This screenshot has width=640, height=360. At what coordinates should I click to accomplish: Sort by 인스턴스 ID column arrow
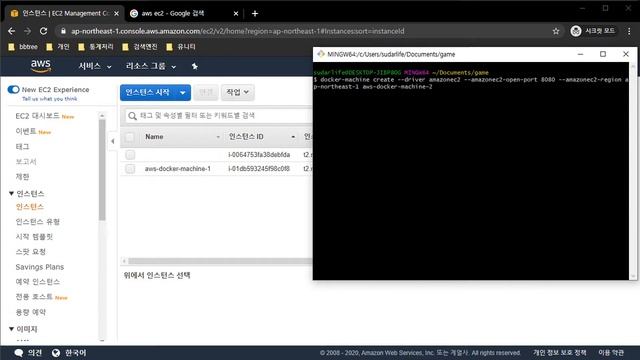293,137
